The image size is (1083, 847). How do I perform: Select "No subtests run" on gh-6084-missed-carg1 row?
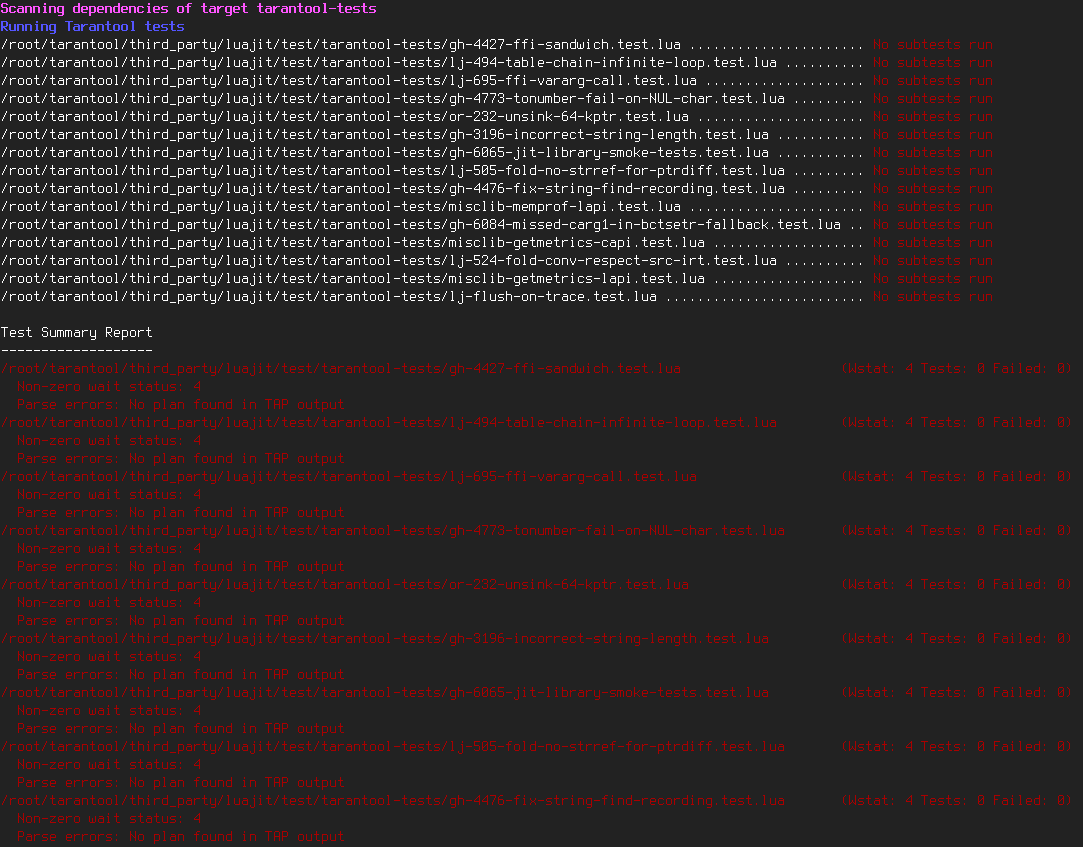pos(932,225)
